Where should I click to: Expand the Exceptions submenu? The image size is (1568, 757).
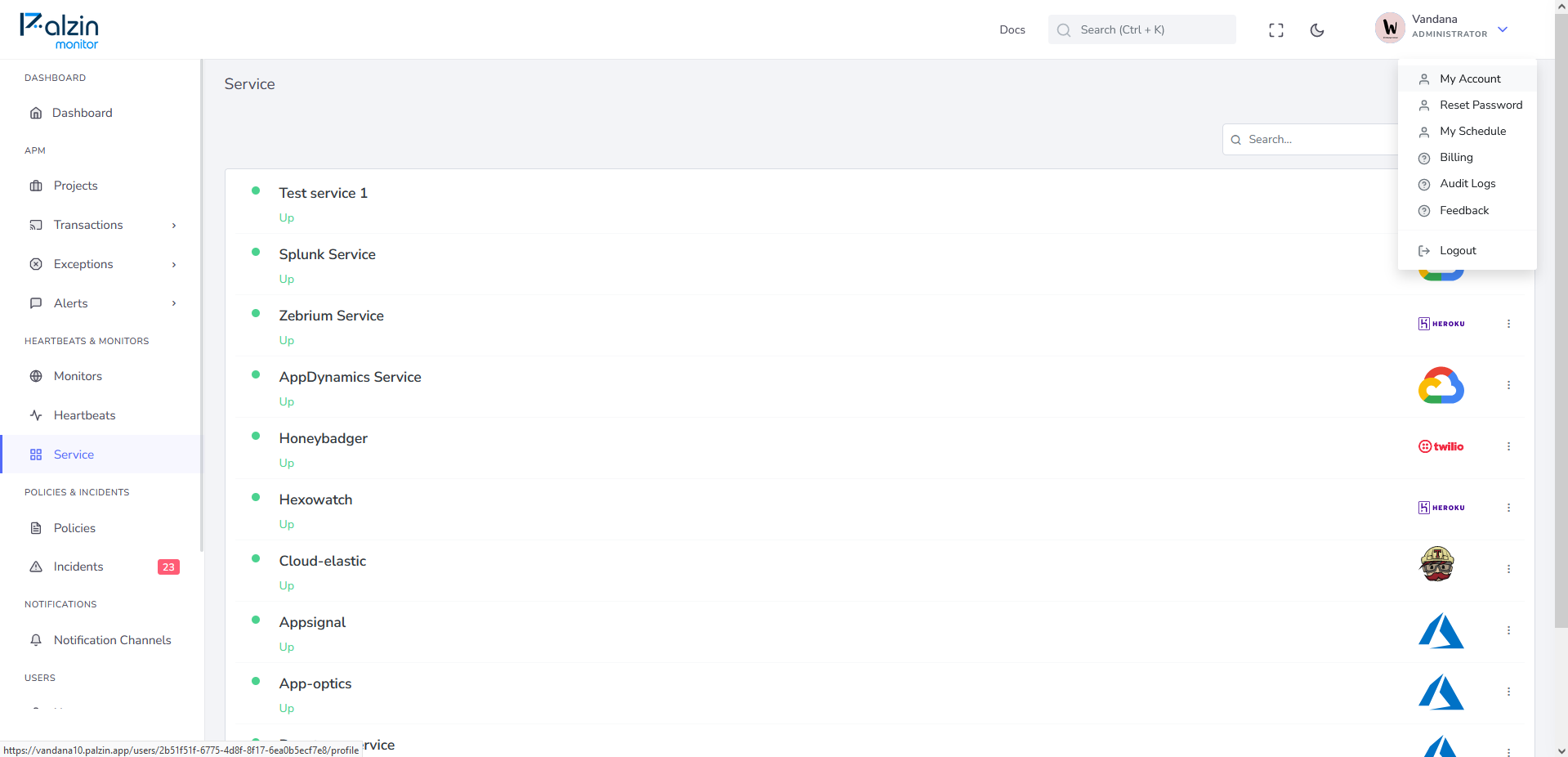[x=101, y=264]
